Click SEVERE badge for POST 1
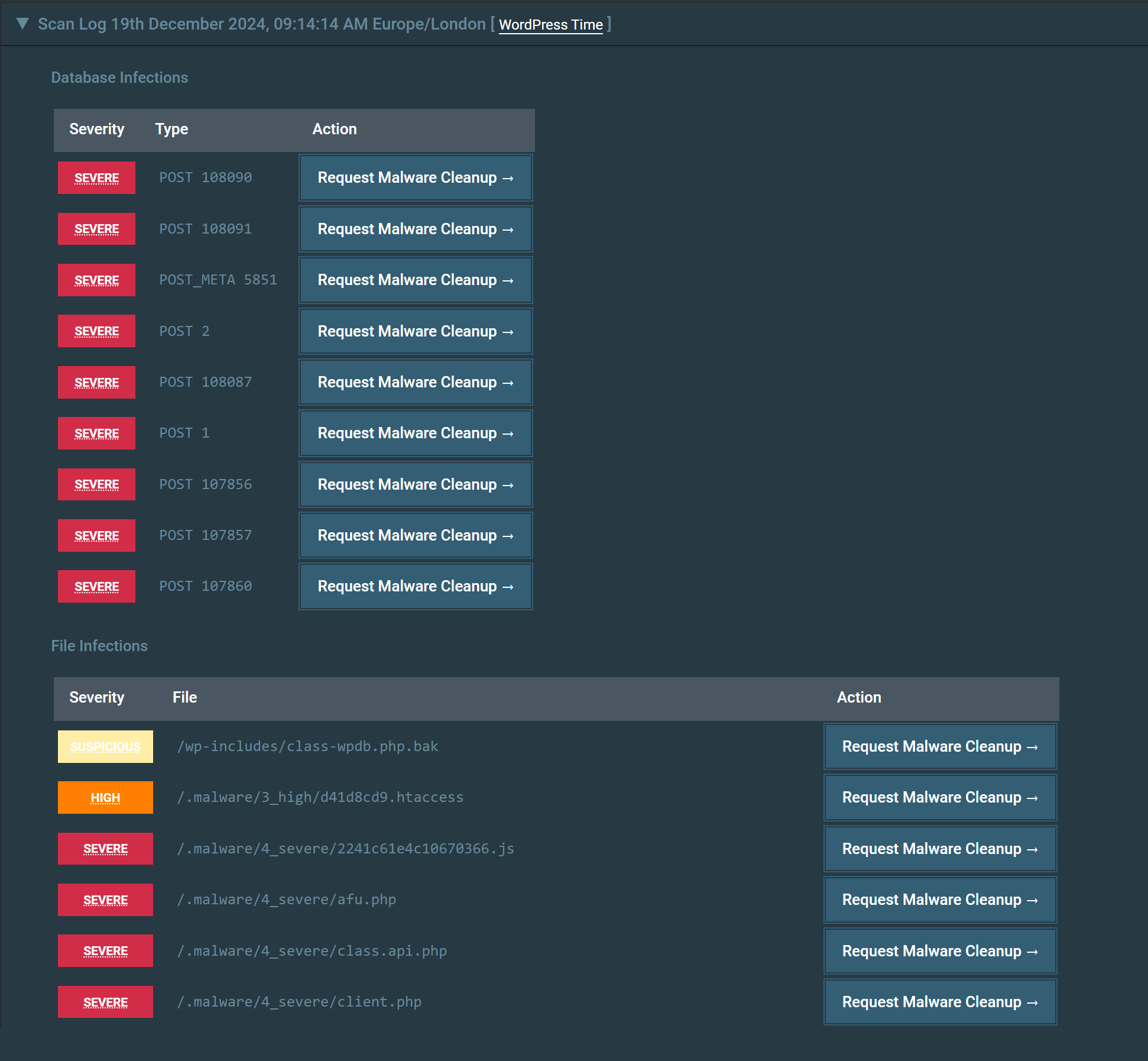Image resolution: width=1148 pixels, height=1061 pixels. 96,434
